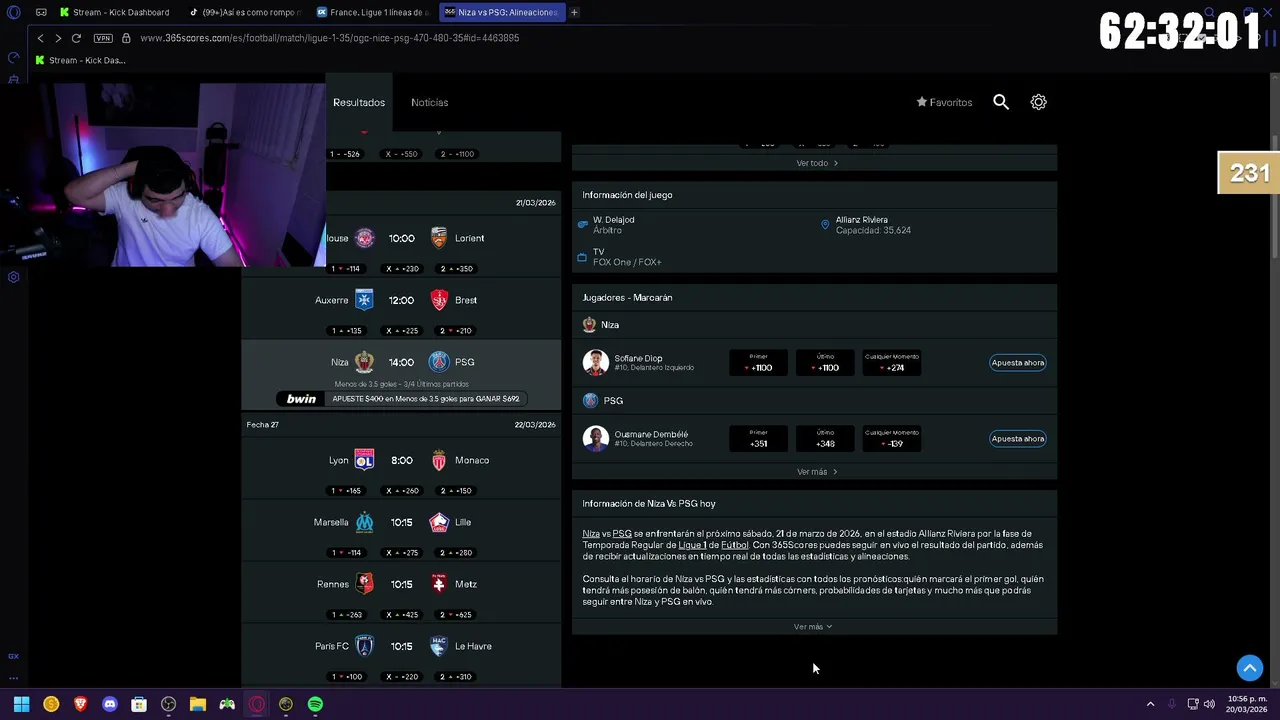This screenshot has width=1280, height=720.
Task: Open the Opera GX menu logo
Action: coord(13,12)
